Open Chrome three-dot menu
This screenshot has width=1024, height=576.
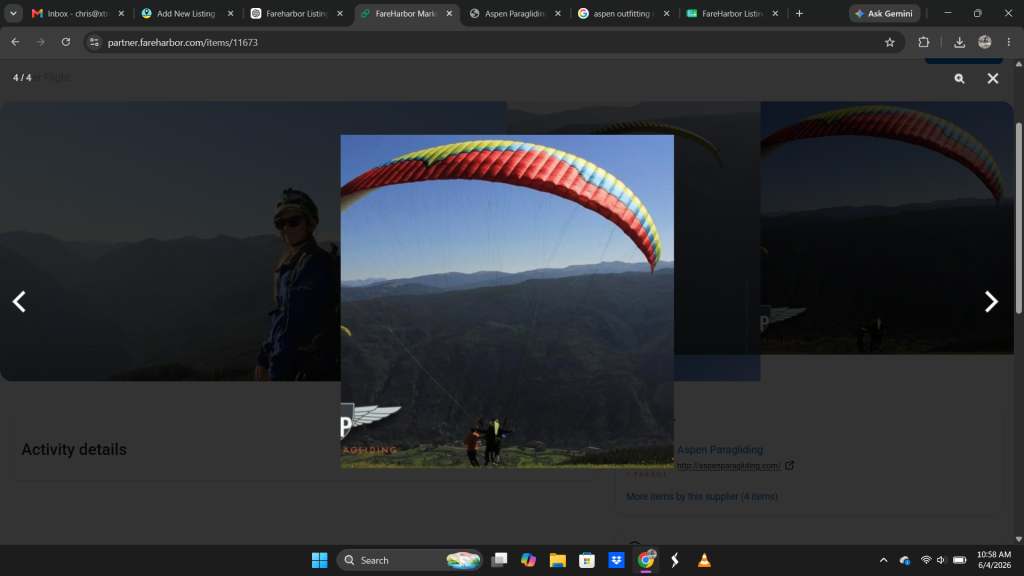coord(1009,42)
